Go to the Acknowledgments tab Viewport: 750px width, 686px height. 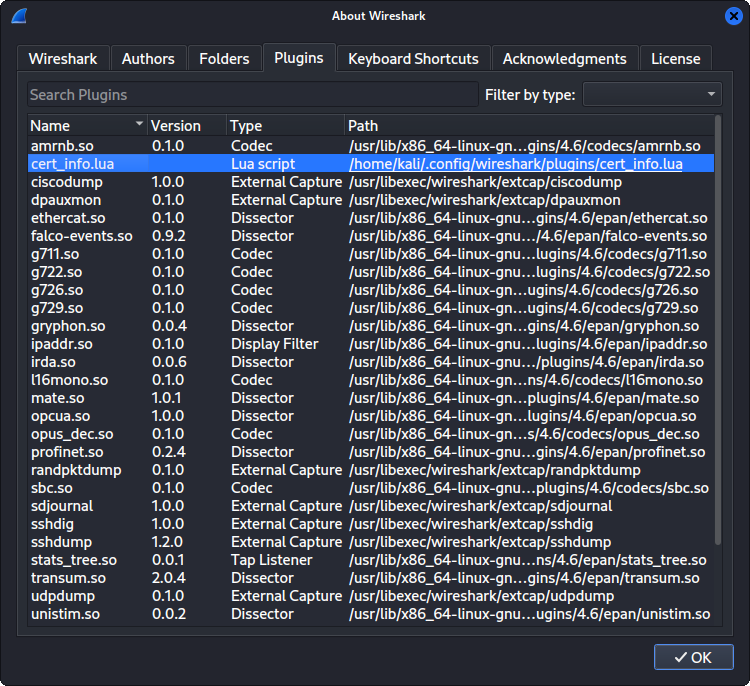tap(564, 58)
